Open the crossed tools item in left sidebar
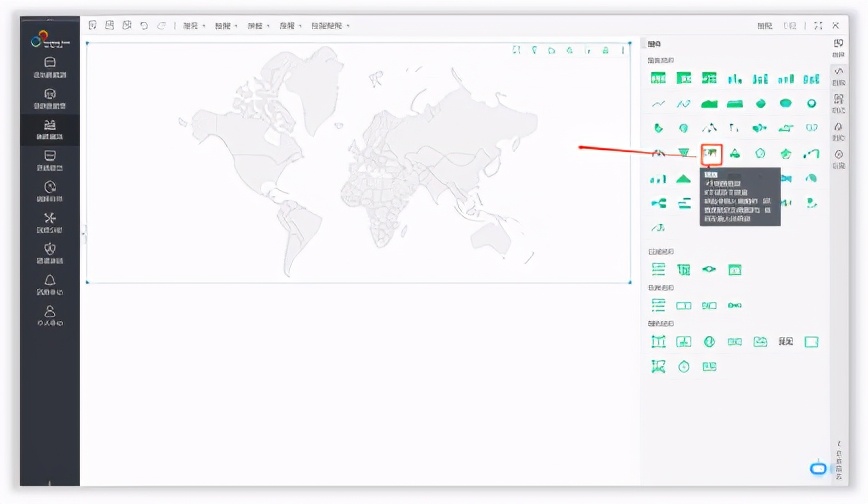The width and height of the screenshot is (868, 504). (x=50, y=223)
